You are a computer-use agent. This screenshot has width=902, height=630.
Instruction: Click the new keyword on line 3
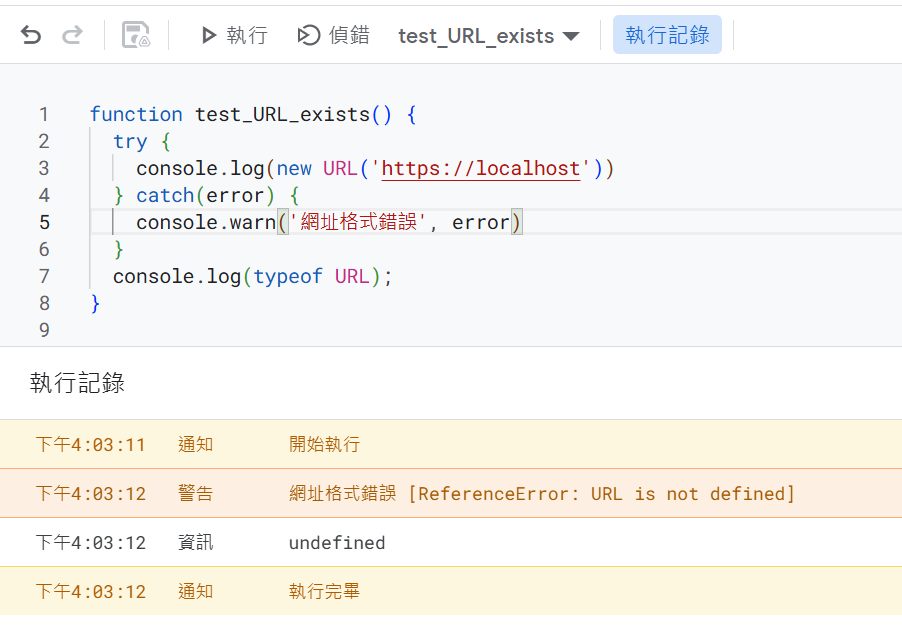[294, 169]
